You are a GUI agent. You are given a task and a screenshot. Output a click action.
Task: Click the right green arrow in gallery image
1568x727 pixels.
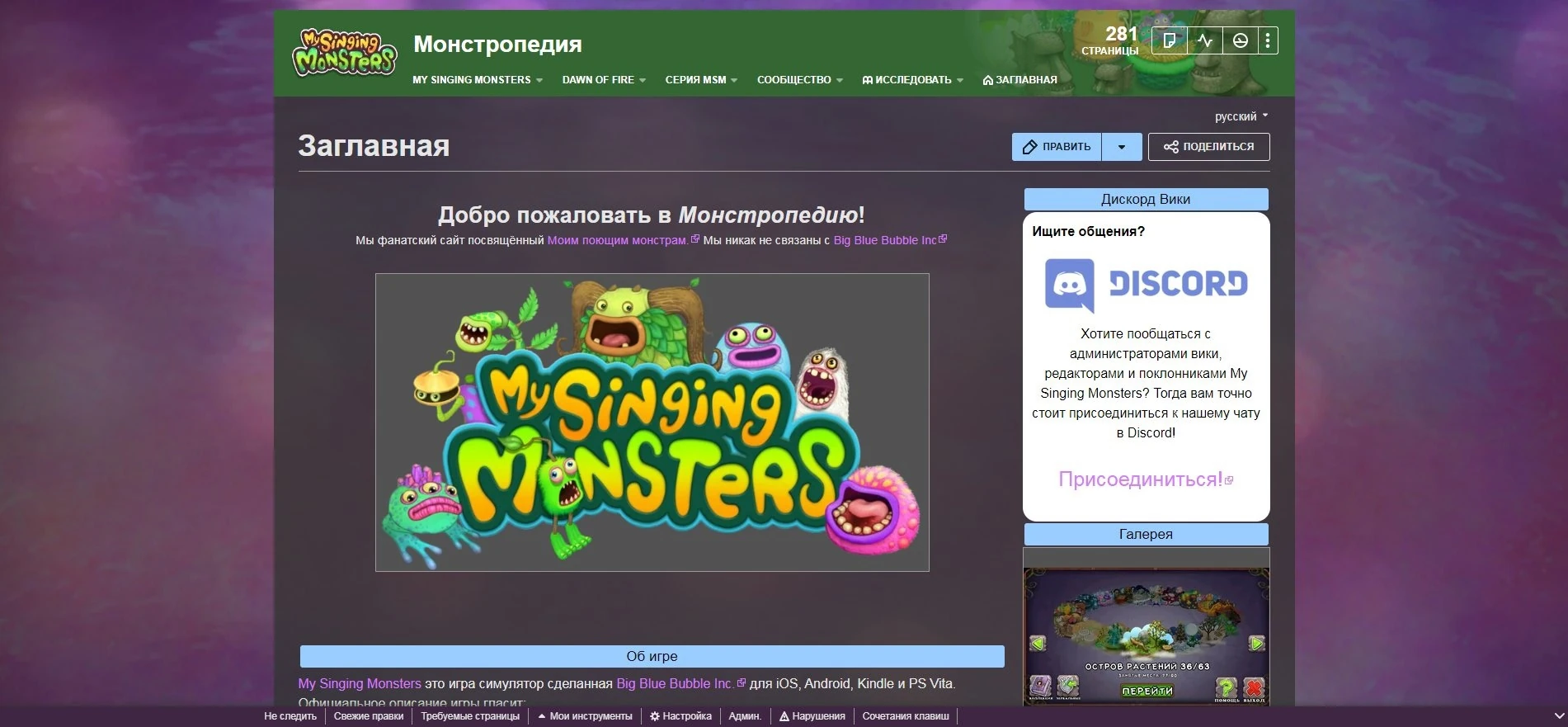pyautogui.click(x=1256, y=643)
